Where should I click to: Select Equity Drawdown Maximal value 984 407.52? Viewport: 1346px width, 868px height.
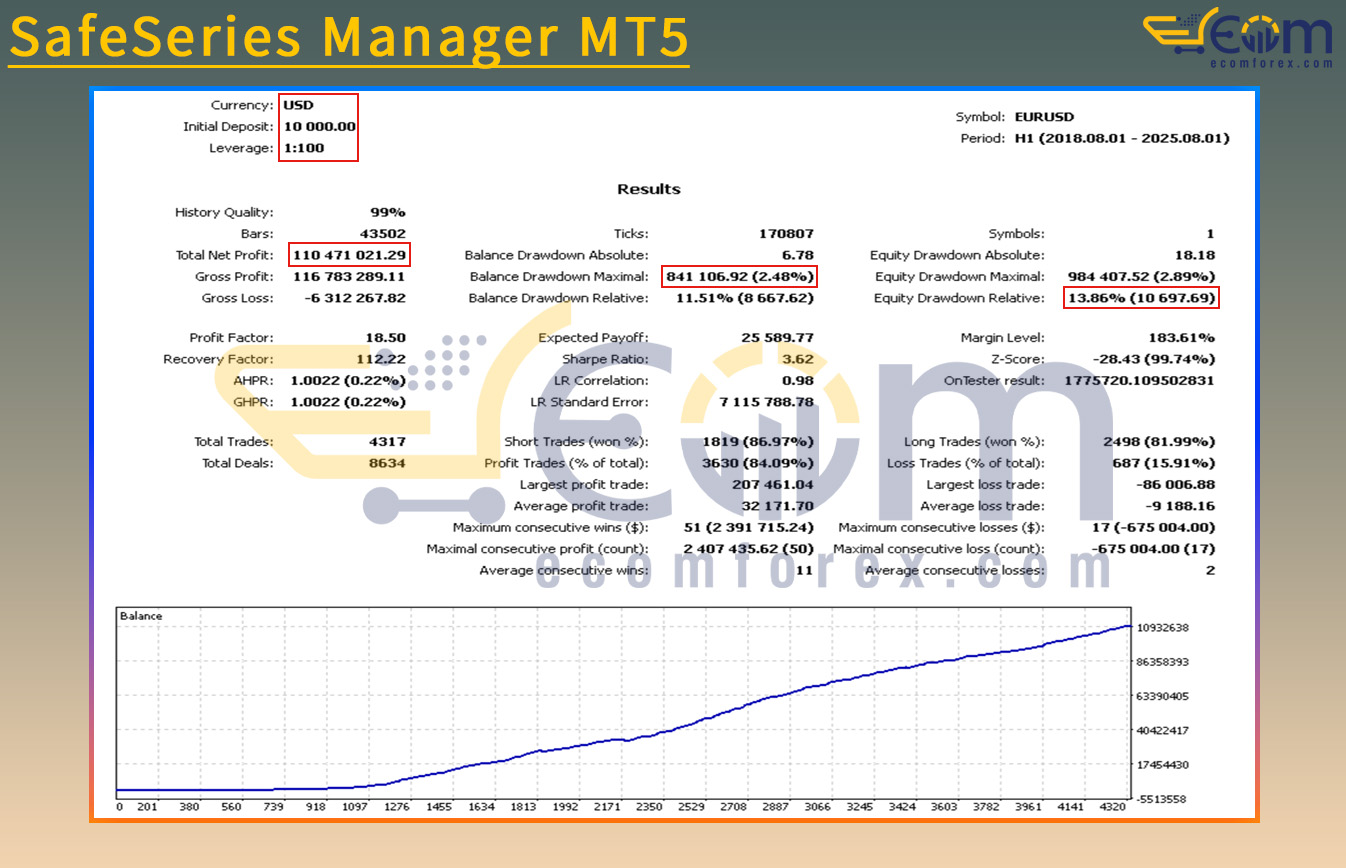1142,277
